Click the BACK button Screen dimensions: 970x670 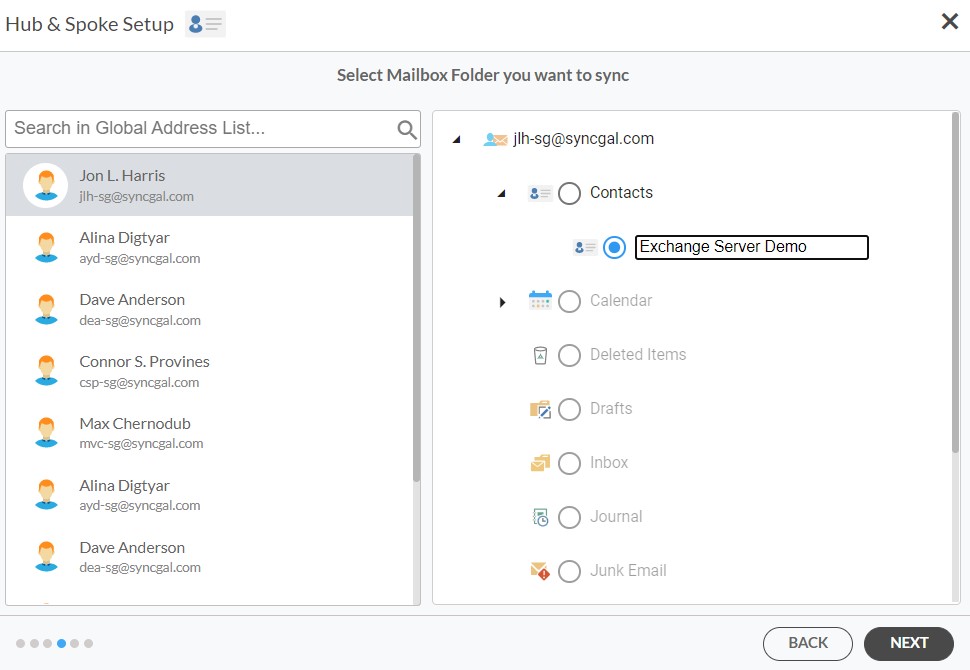click(808, 643)
